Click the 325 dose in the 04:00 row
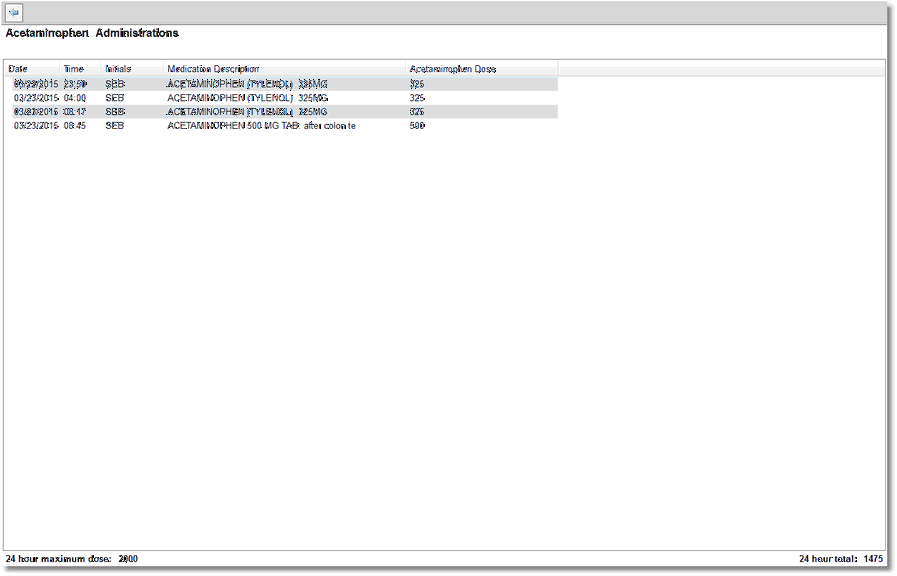The height and width of the screenshot is (576, 897). click(x=418, y=98)
